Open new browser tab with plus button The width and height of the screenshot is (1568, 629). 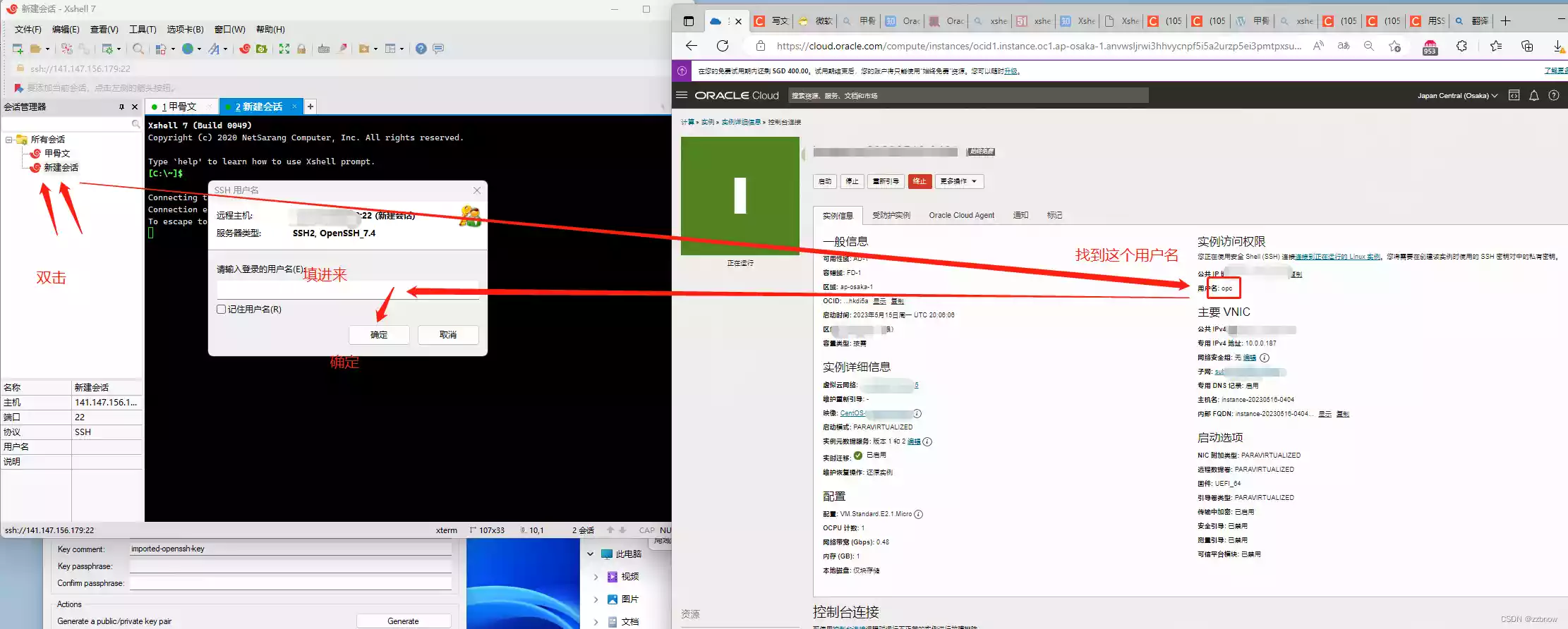[1505, 21]
